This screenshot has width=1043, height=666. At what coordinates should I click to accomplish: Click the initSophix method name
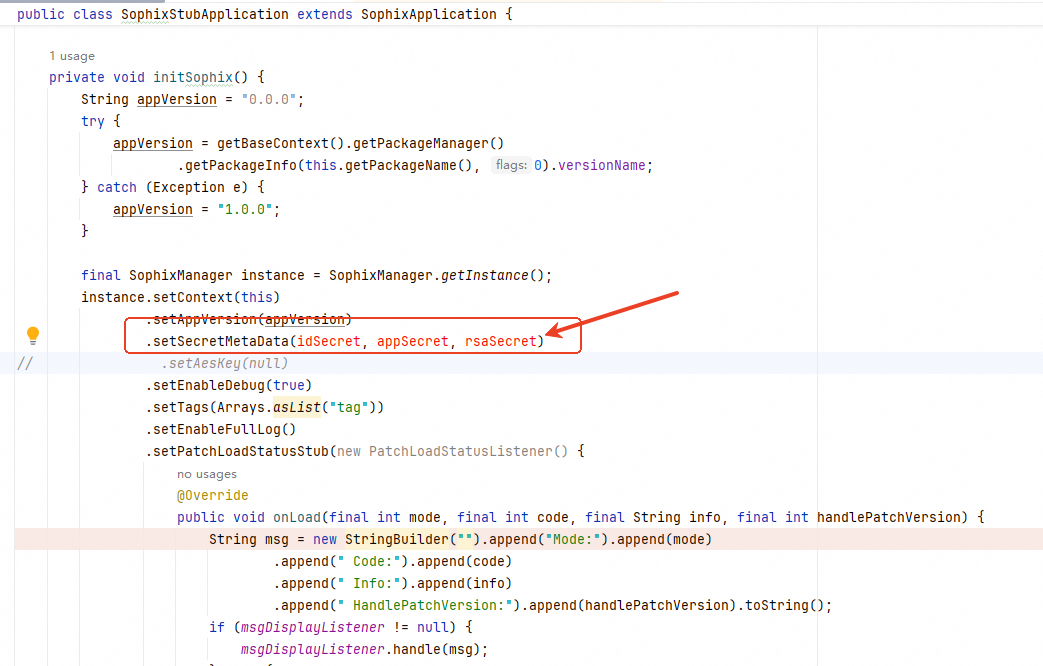(193, 77)
